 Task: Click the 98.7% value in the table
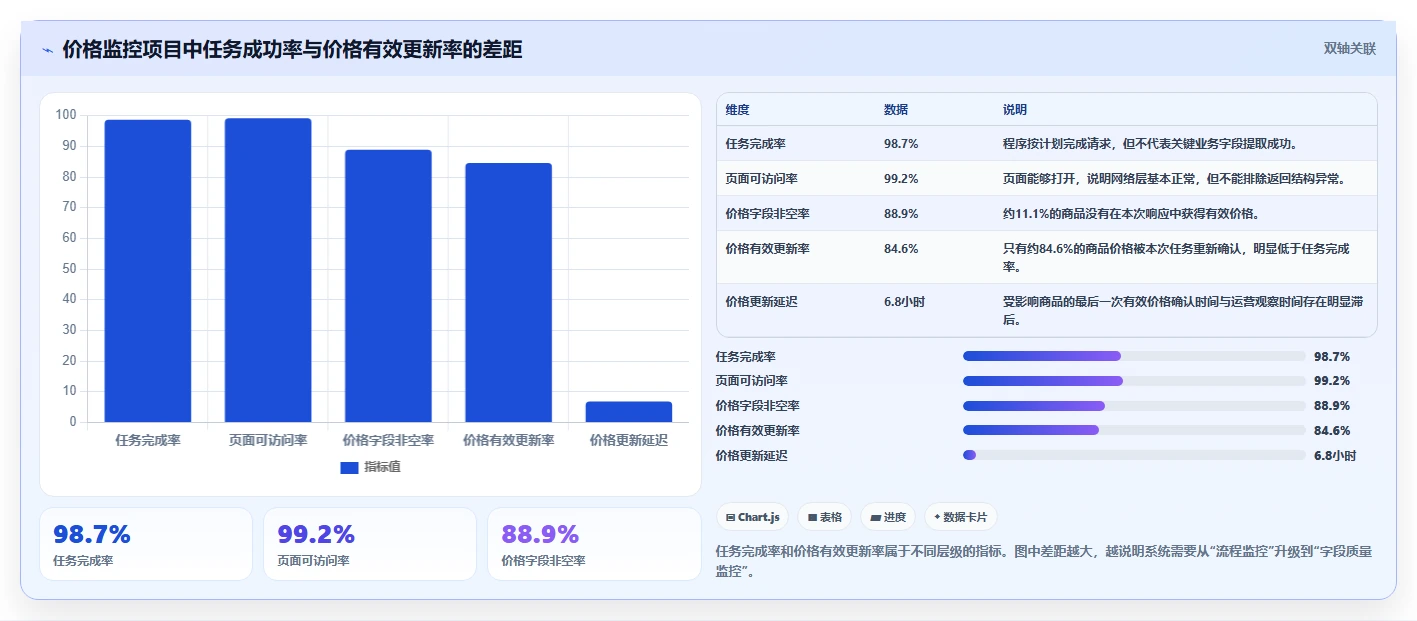tap(901, 144)
